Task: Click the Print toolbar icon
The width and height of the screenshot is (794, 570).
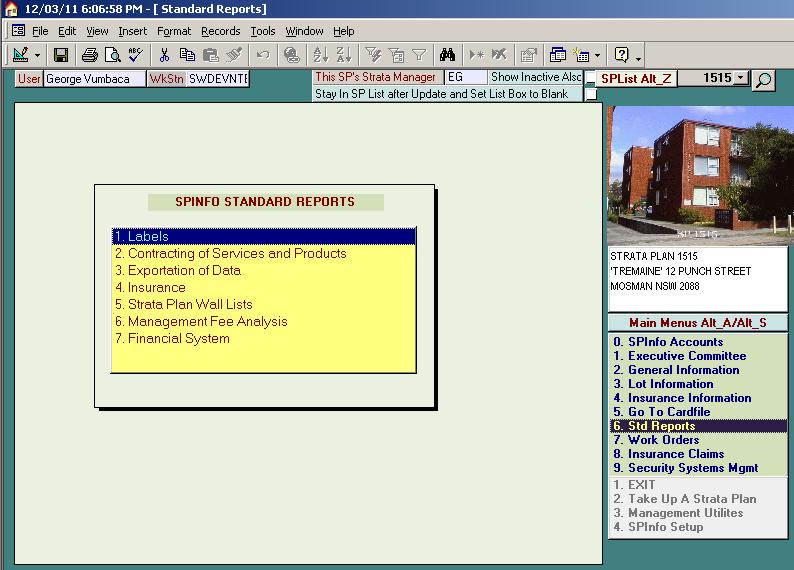Action: 89,55
